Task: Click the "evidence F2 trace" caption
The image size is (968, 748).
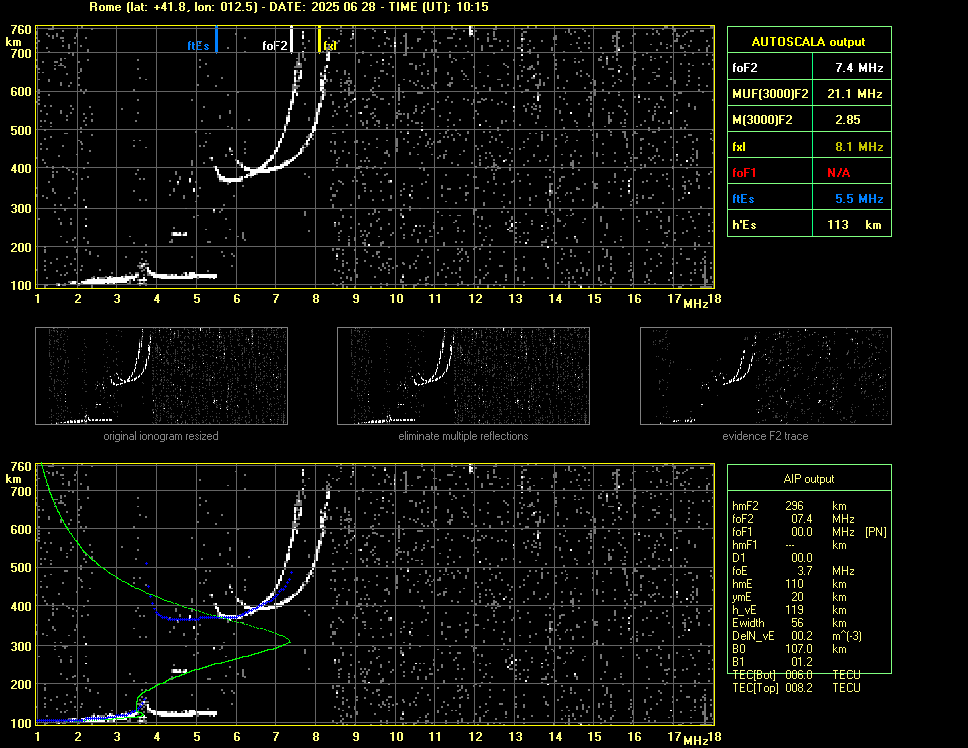Action: 765,436
